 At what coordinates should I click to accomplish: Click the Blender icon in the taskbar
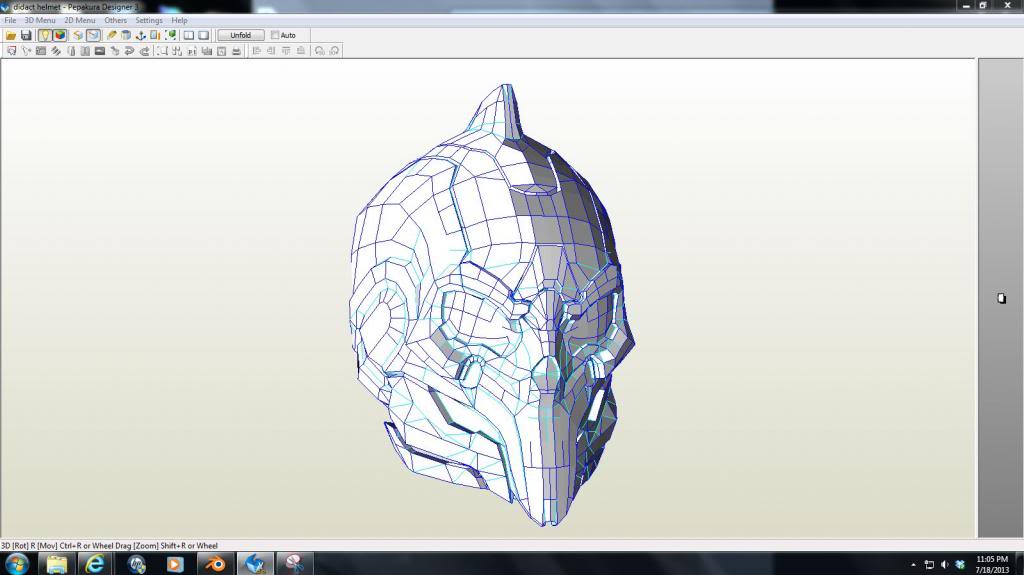pos(215,564)
